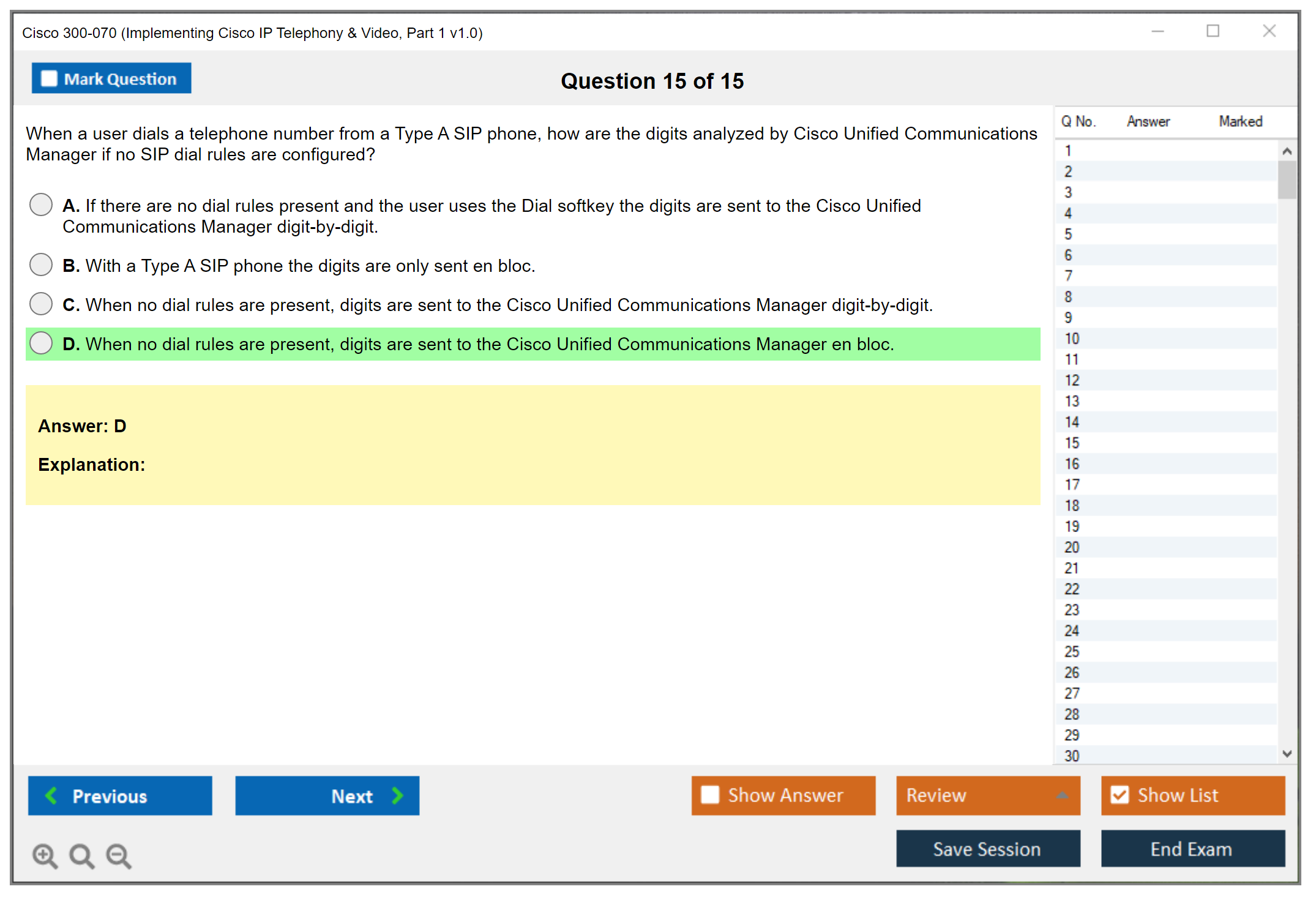Select answer option D radio button
The width and height of the screenshot is (1316, 900).
click(x=41, y=343)
